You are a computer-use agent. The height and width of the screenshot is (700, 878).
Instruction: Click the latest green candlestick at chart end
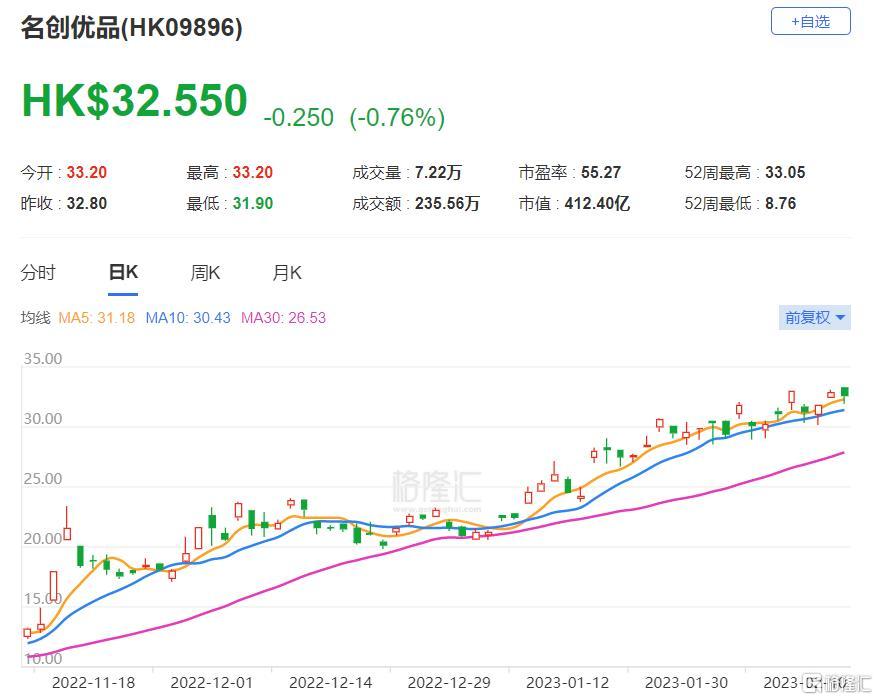[x=844, y=393]
